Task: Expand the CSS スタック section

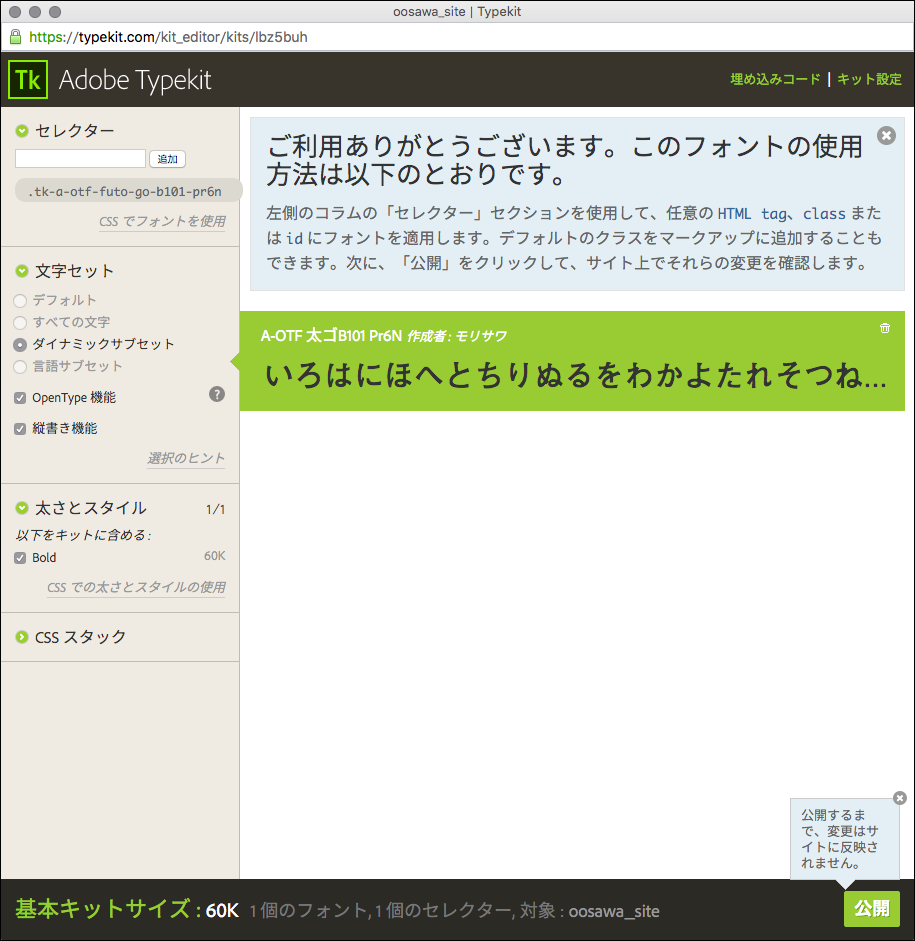Action: 22,637
